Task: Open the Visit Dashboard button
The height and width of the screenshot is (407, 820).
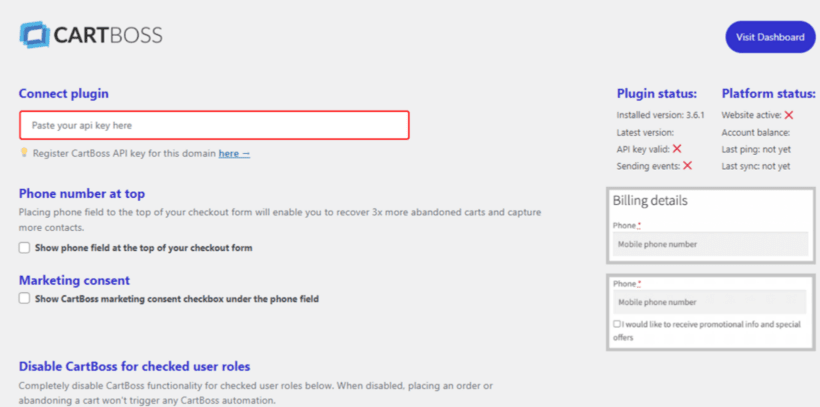Action: [x=769, y=37]
